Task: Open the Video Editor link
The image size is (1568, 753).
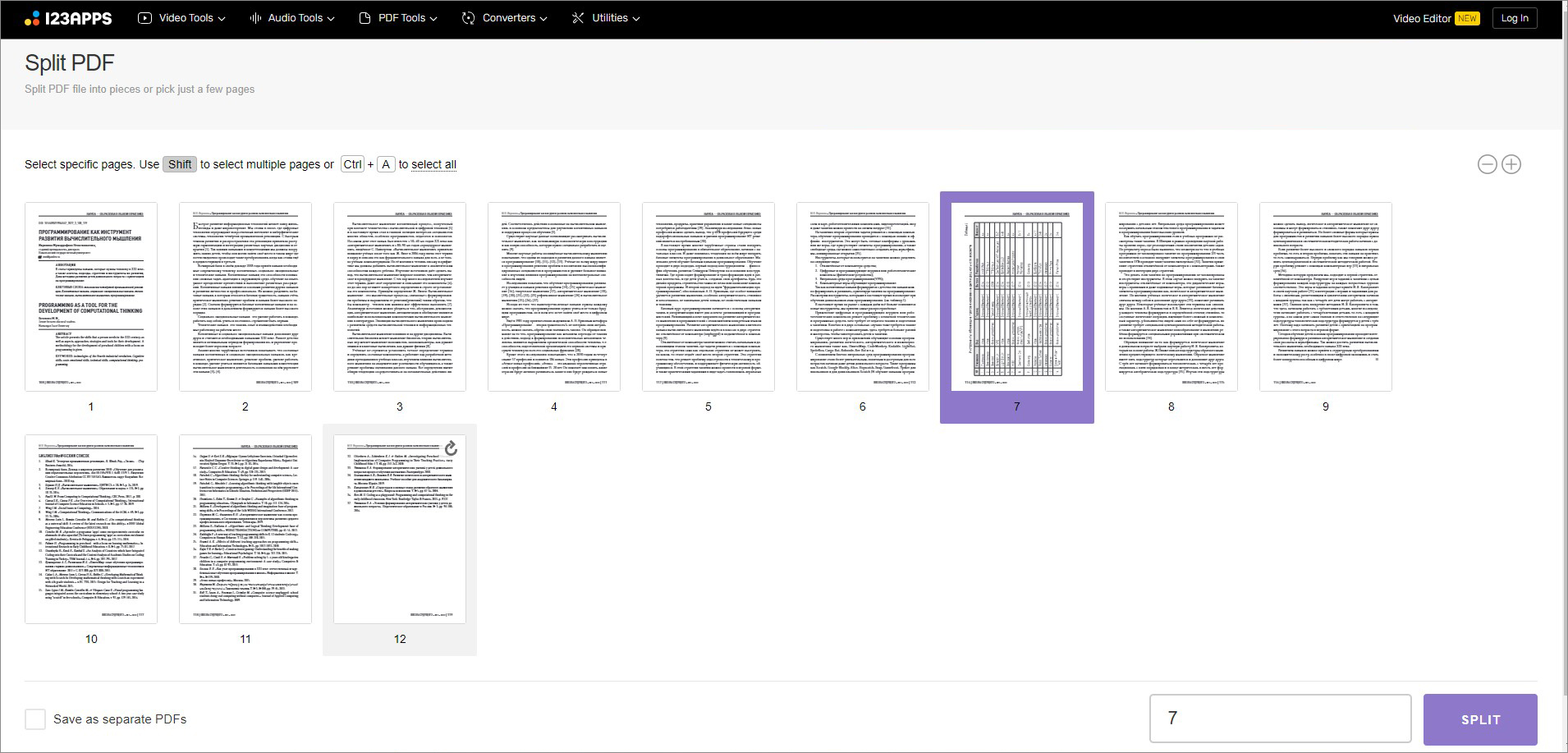Action: tap(1422, 18)
